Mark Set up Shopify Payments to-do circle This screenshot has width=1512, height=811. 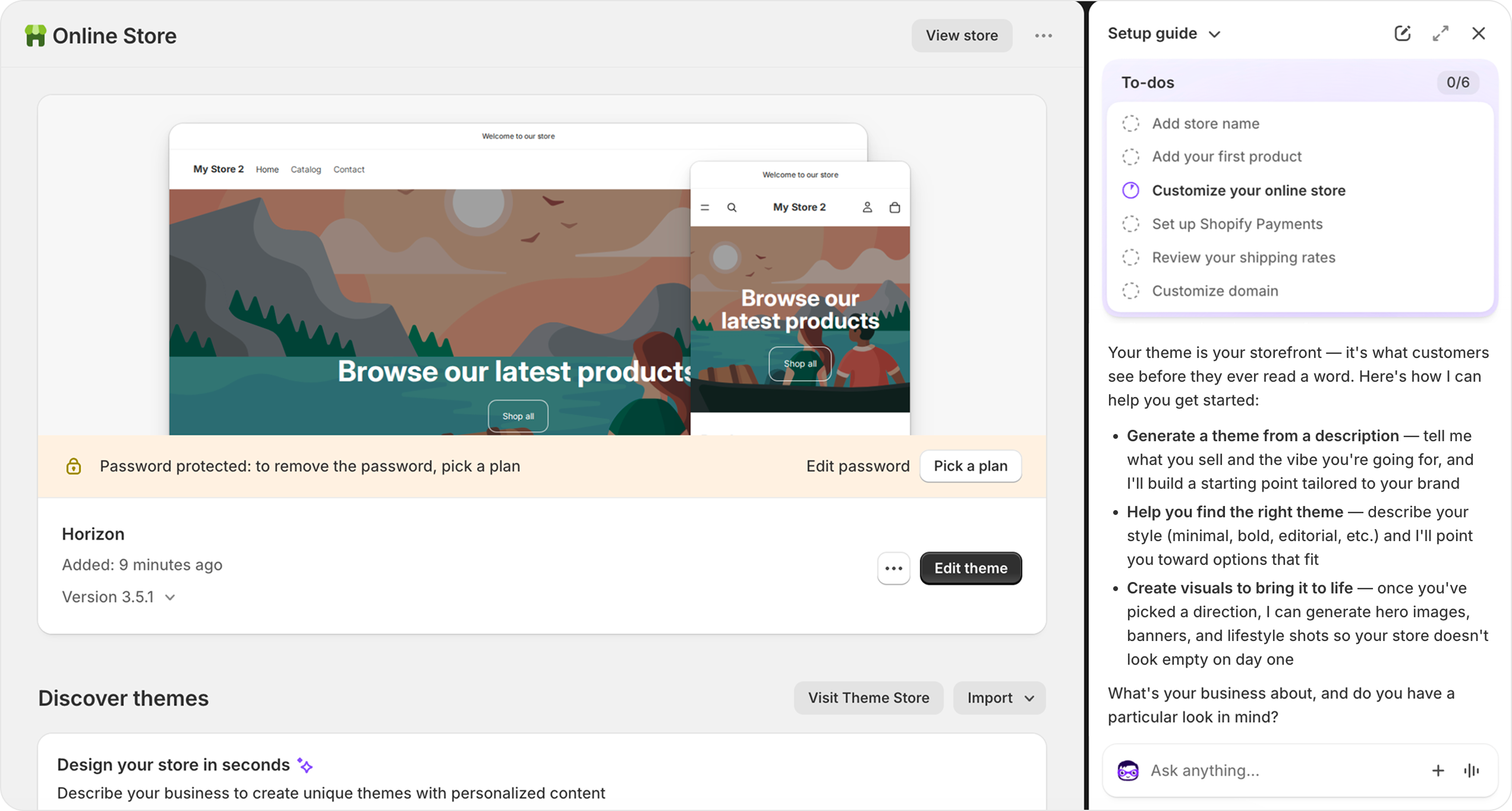click(1130, 224)
